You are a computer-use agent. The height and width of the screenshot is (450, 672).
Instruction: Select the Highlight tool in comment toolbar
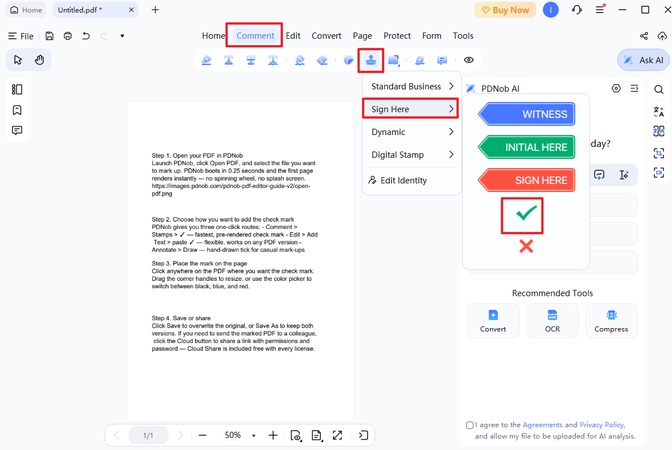[207, 60]
